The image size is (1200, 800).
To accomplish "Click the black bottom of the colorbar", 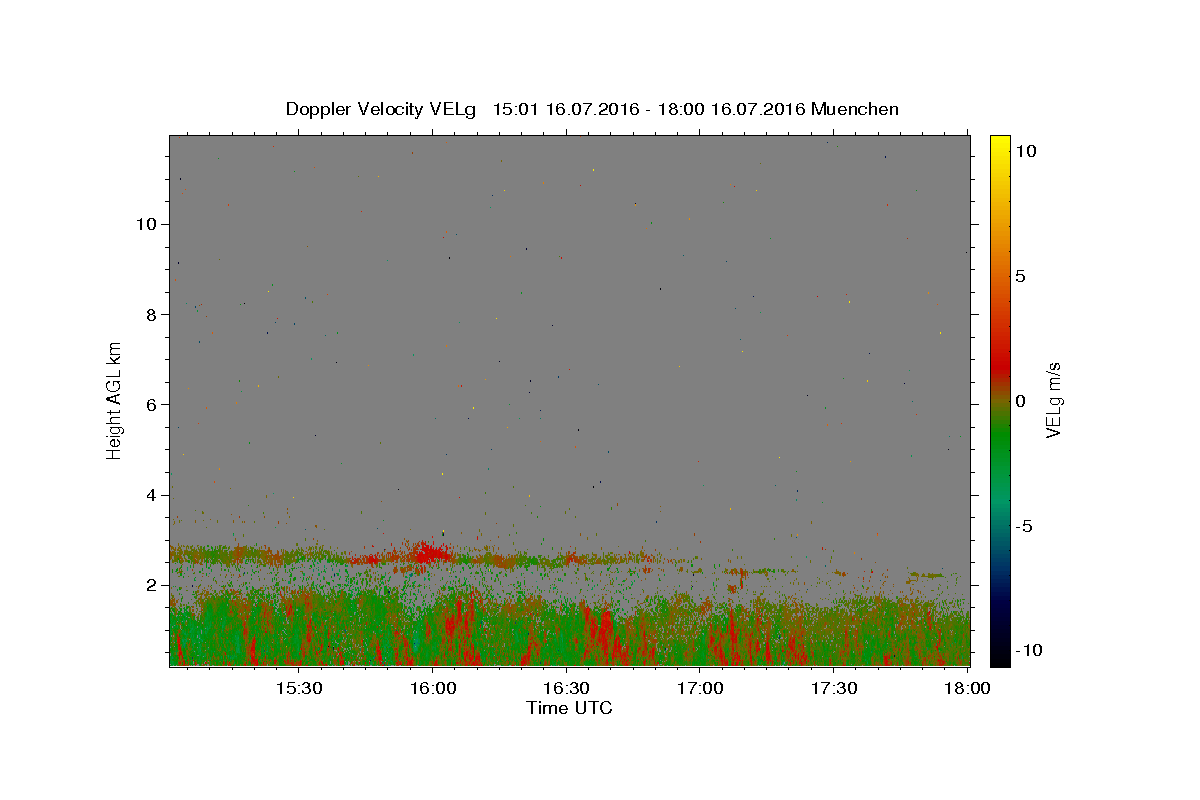I will 1000,658.
